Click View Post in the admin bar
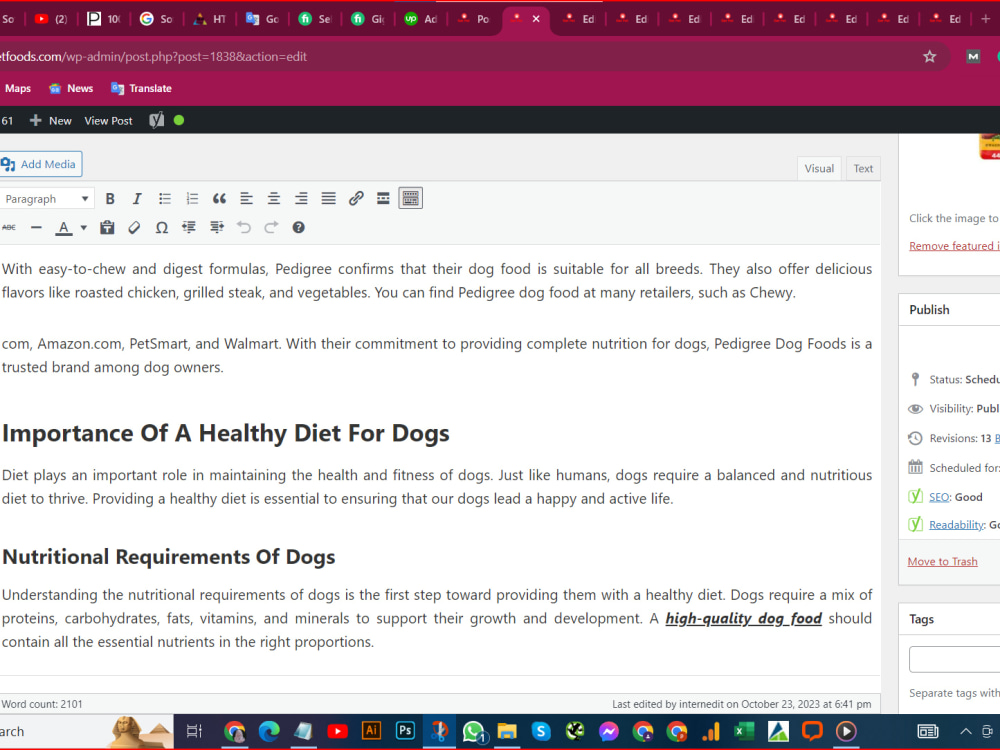Viewport: 1000px width, 750px height. coord(108,121)
